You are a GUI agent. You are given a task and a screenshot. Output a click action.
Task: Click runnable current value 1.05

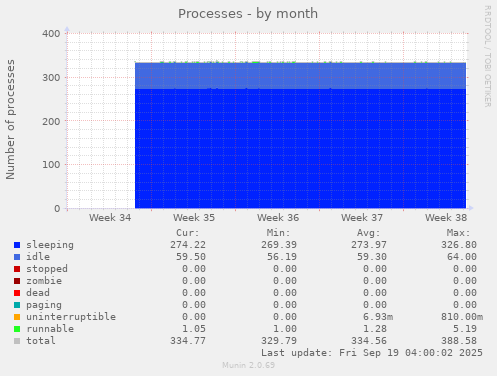pyautogui.click(x=194, y=329)
